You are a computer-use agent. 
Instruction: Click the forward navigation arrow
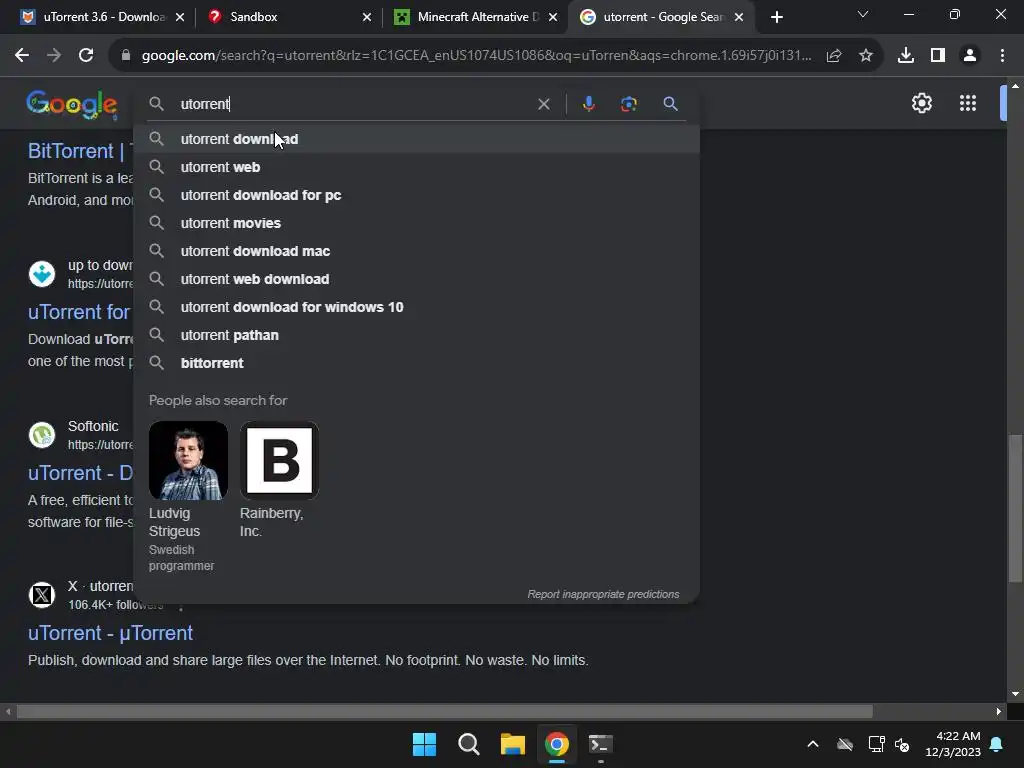click(x=54, y=56)
